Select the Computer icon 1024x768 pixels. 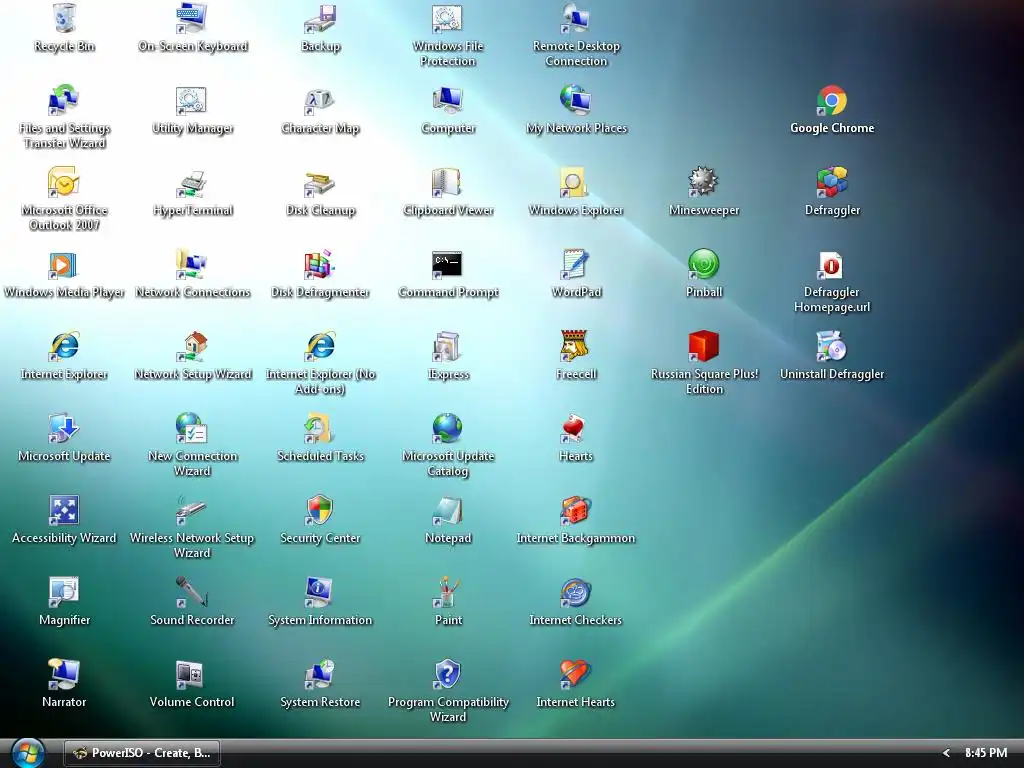[x=448, y=100]
